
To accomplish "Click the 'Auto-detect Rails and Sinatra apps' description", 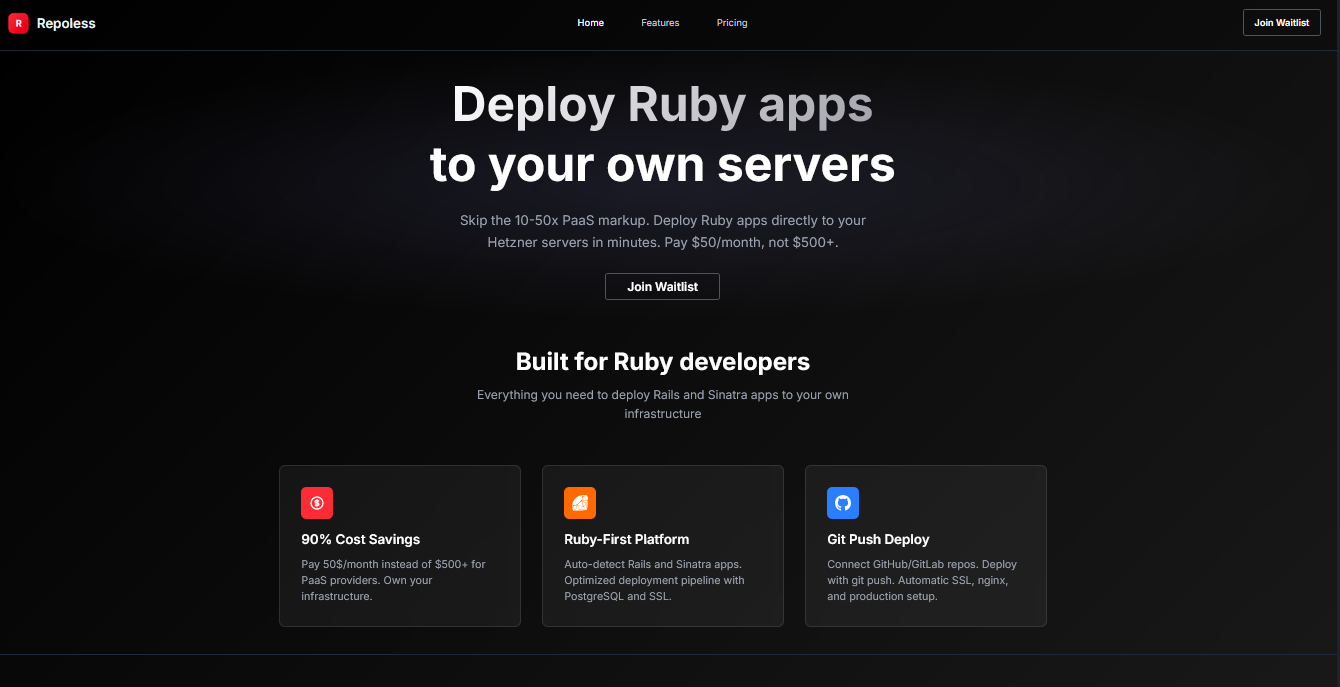I will [x=655, y=580].
